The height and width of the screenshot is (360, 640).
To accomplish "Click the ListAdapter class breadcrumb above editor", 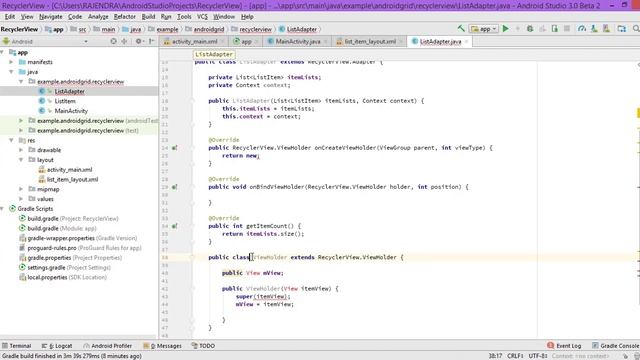I will (213, 54).
